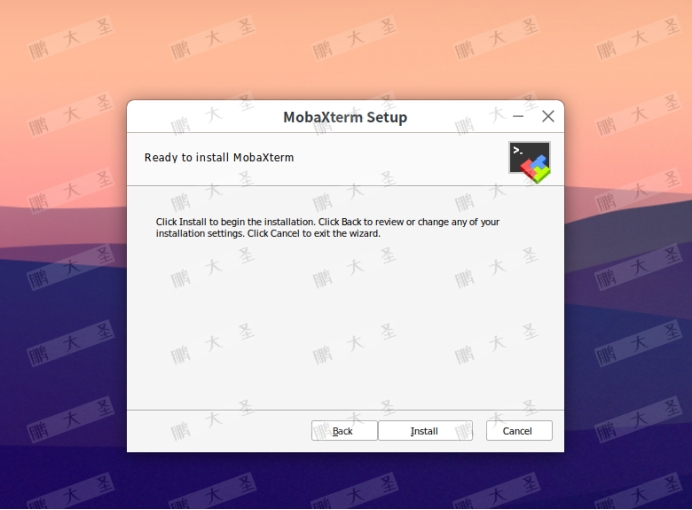This screenshot has height=510, width=692.
Task: Click the MobaXterm Setup title text
Action: 345,117
